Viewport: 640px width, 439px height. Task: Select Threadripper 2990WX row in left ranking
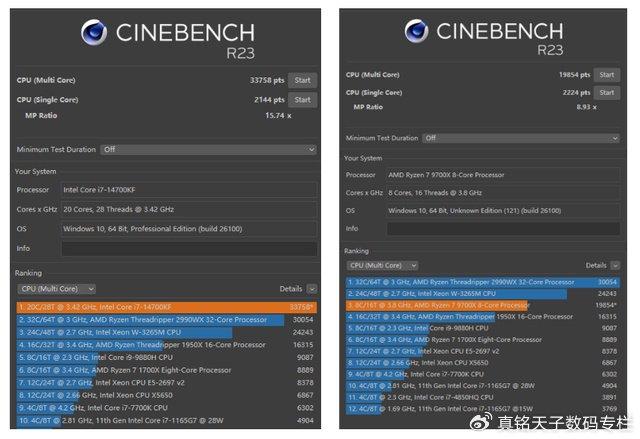pos(167,320)
